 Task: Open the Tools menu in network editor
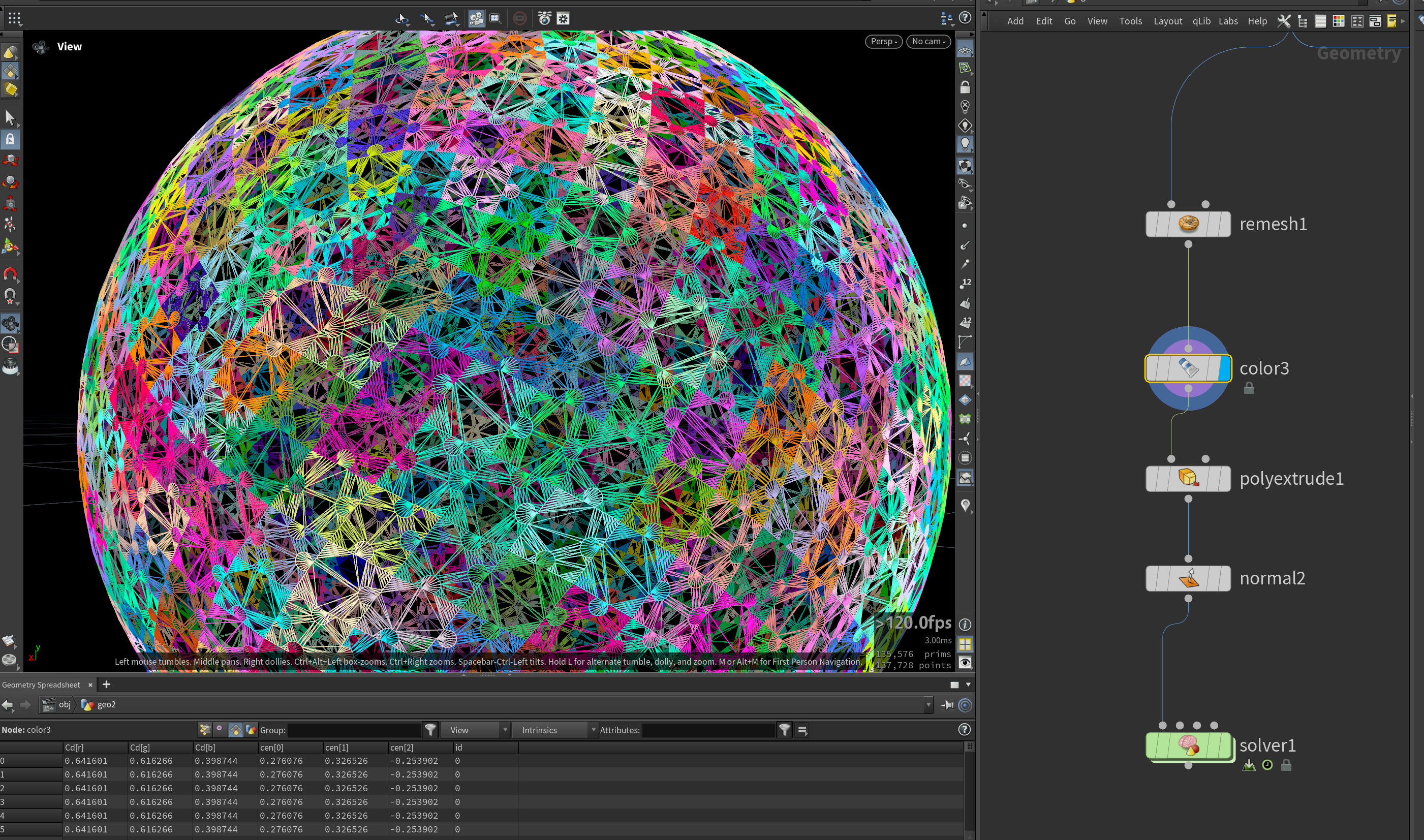coord(1130,21)
